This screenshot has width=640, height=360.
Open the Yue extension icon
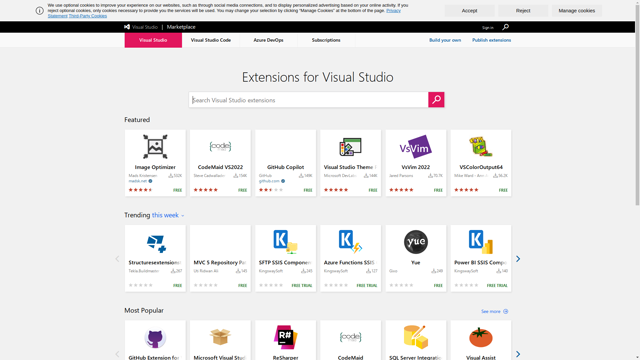click(x=416, y=242)
